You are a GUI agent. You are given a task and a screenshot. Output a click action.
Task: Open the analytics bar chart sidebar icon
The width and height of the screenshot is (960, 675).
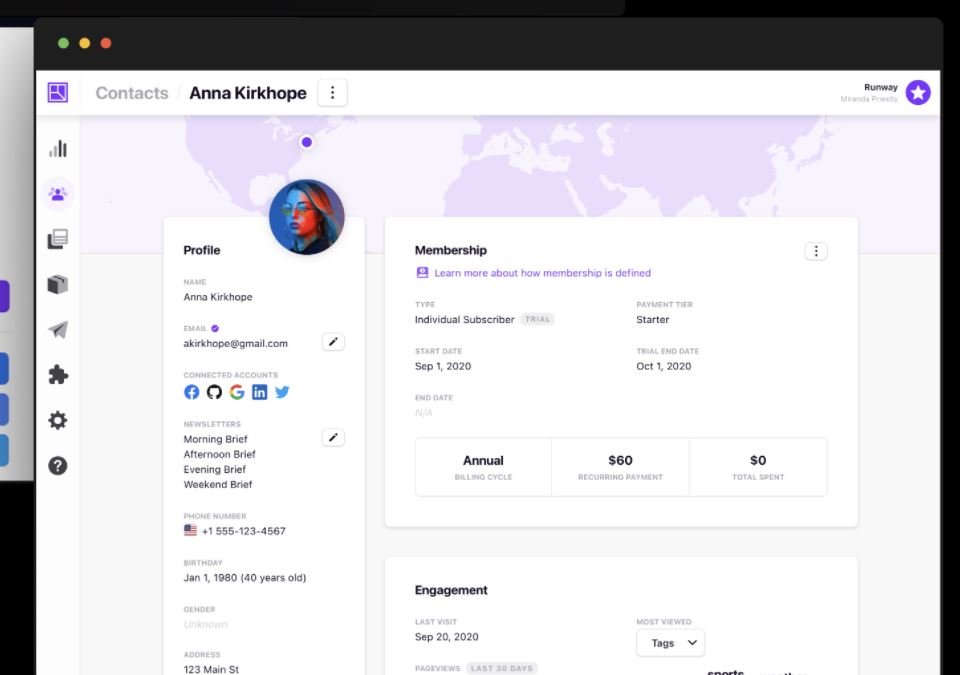click(58, 149)
